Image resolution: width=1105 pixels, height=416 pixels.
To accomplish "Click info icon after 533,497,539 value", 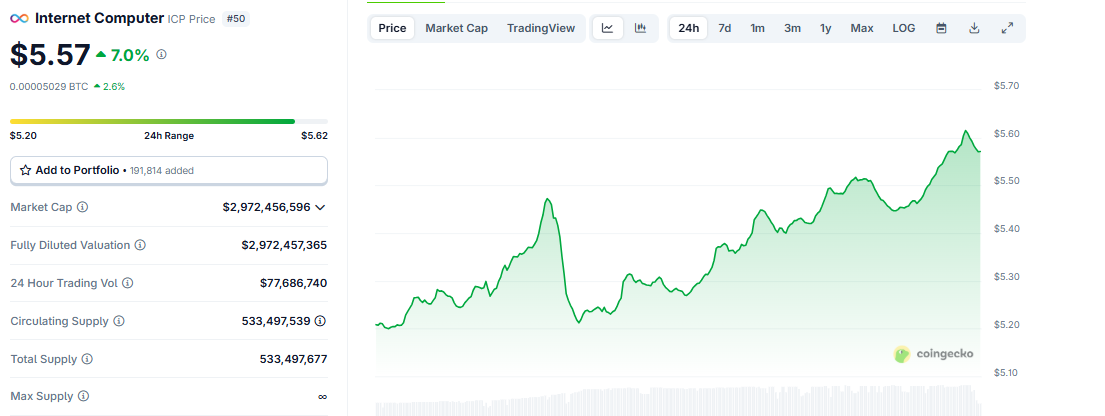I will pos(321,321).
